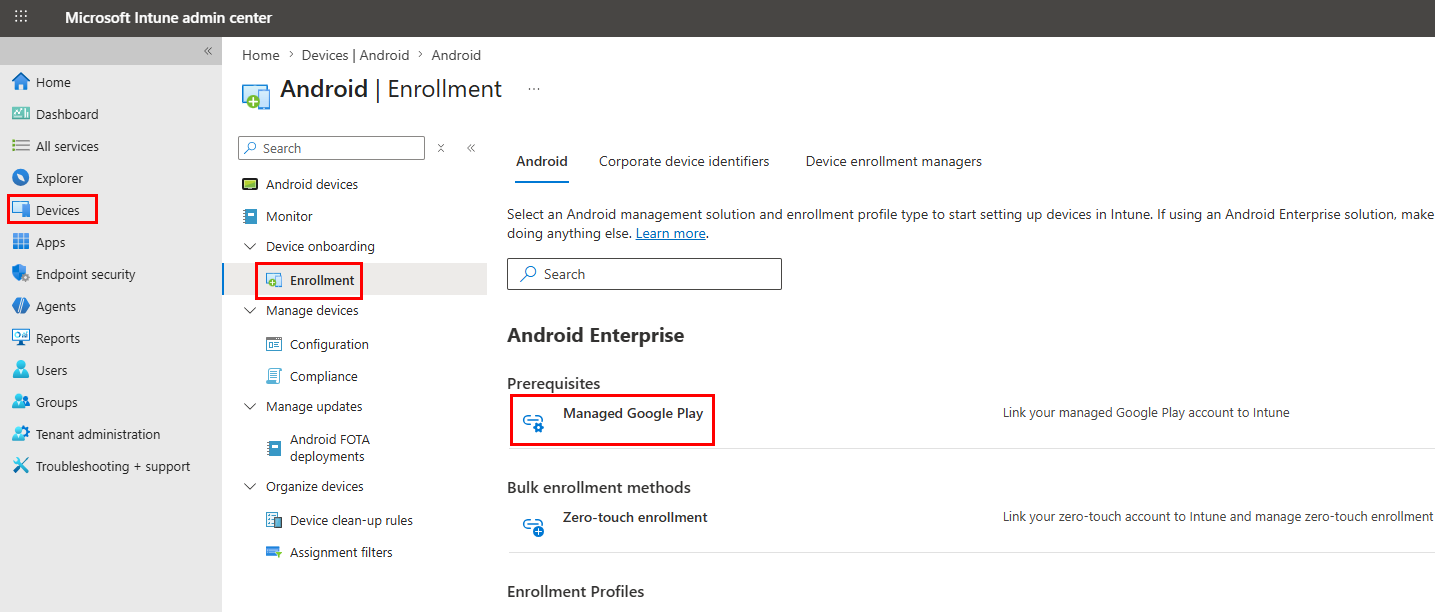Screen dimensions: 1435x612
Task: Switch to Device enrollment managers tab
Action: click(894, 161)
